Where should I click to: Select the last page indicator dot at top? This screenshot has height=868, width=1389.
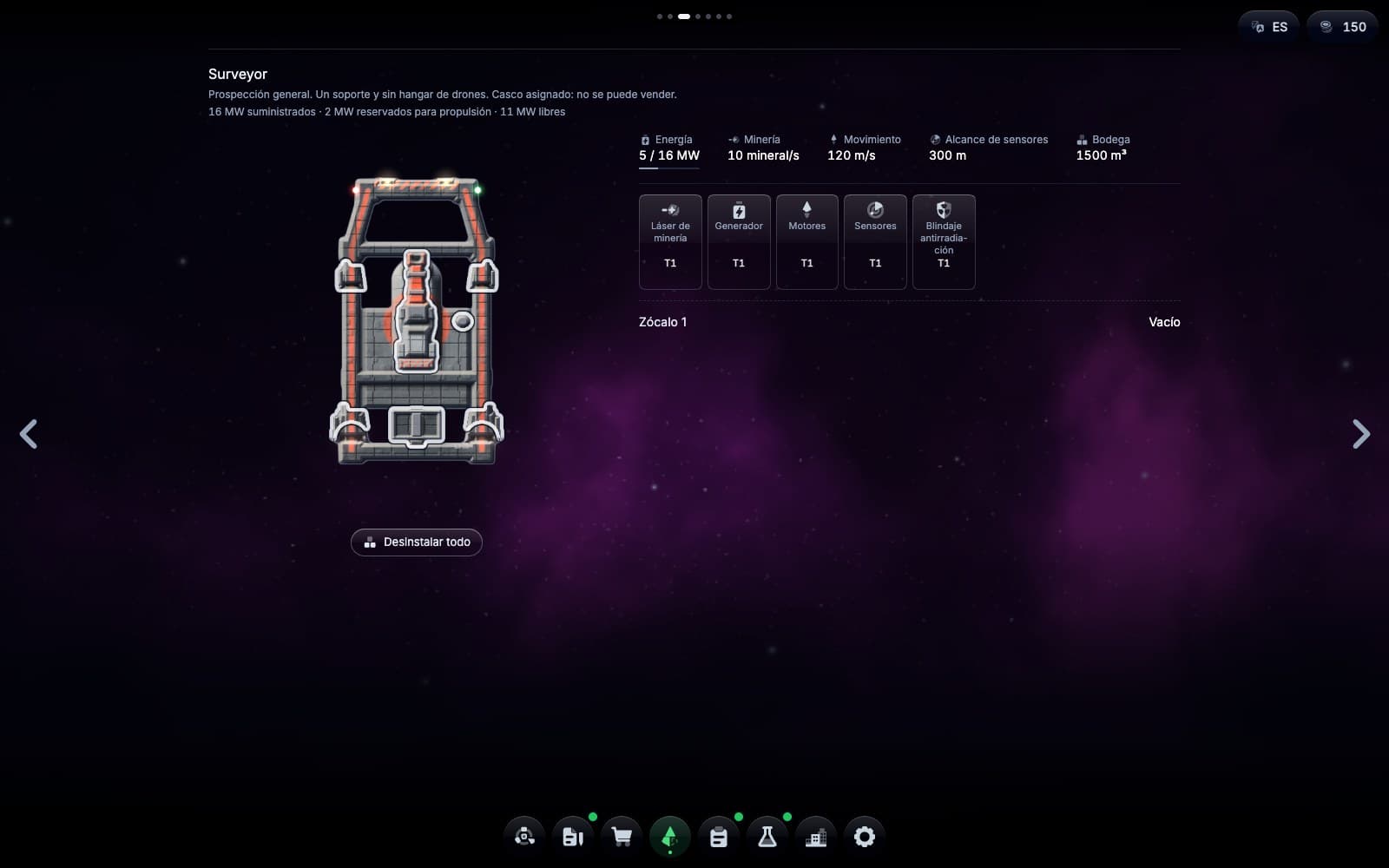729,16
